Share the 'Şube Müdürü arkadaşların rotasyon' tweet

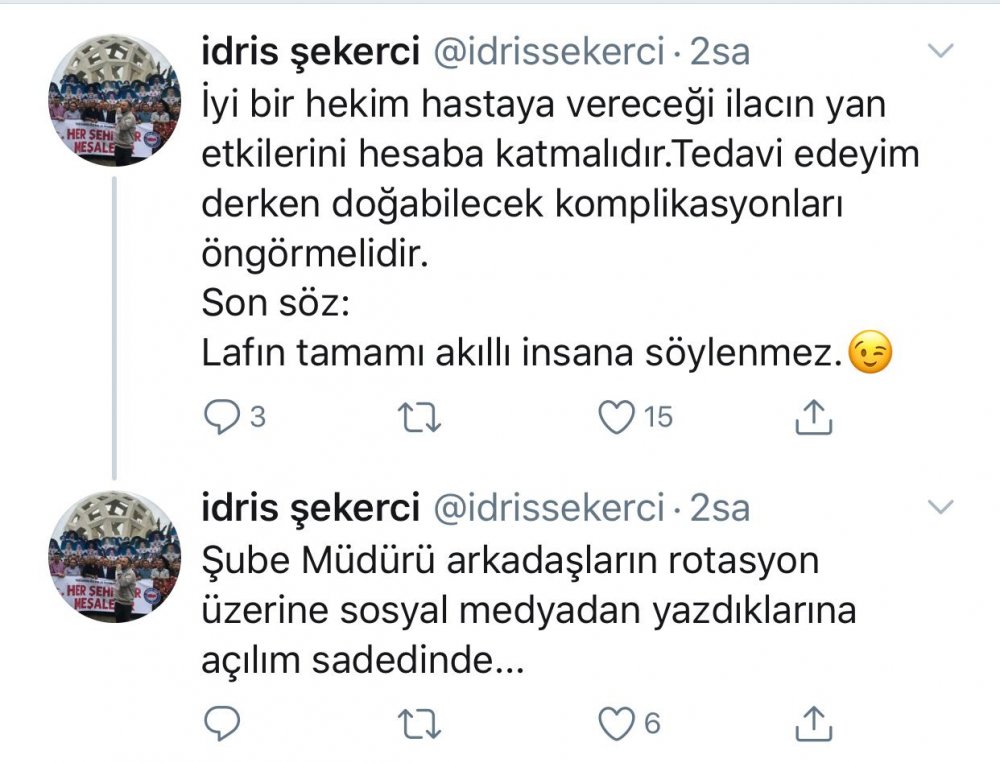pyautogui.click(x=814, y=721)
